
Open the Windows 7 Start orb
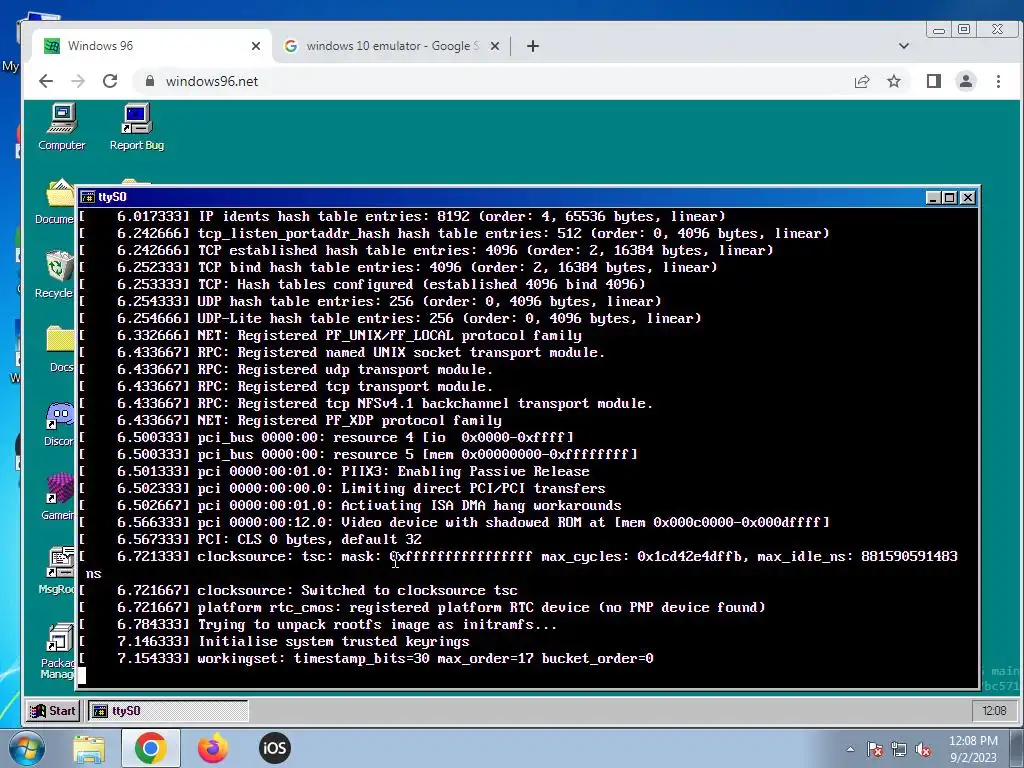26,748
